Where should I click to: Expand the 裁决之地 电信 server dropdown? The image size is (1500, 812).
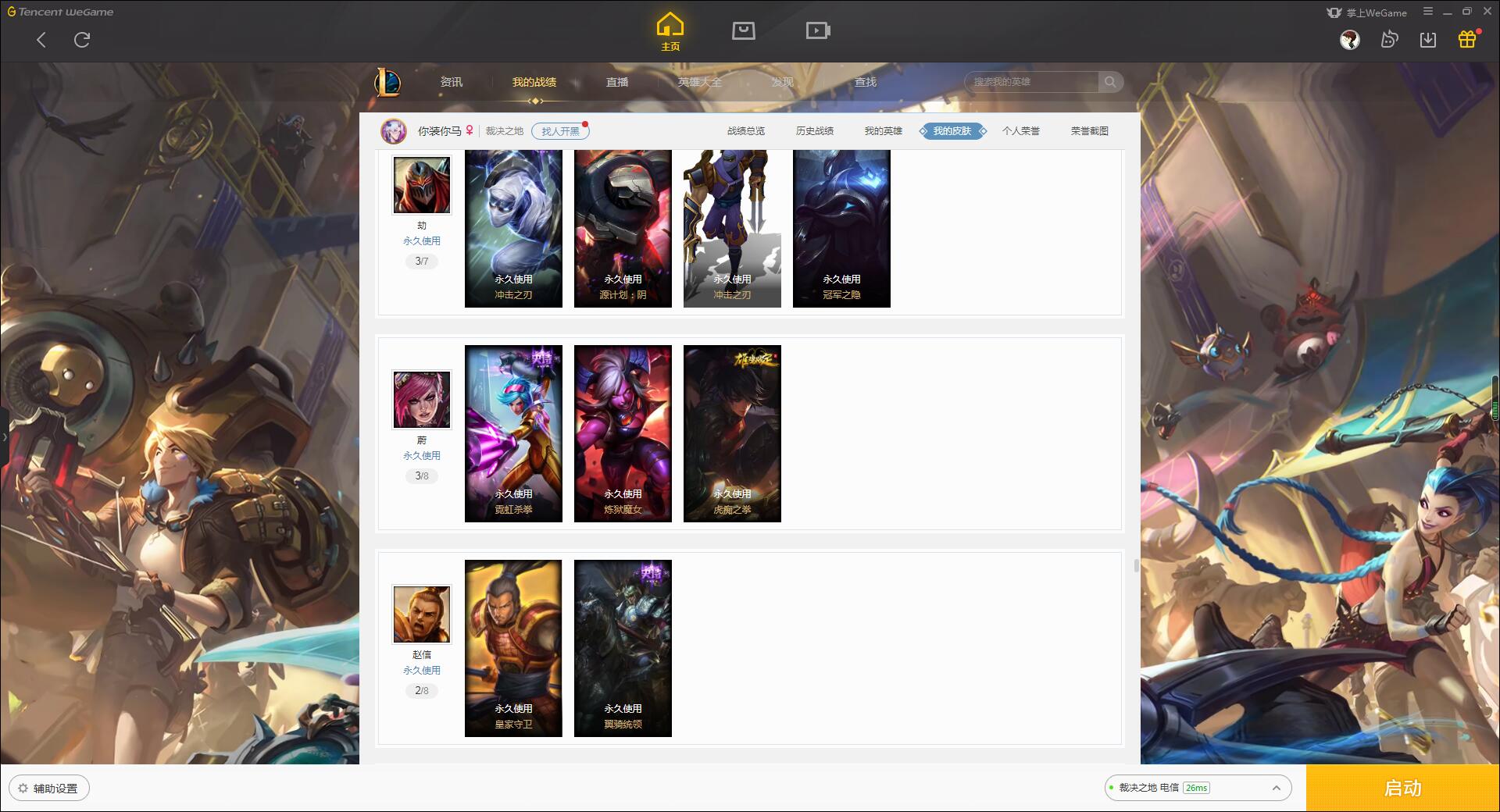[1198, 788]
